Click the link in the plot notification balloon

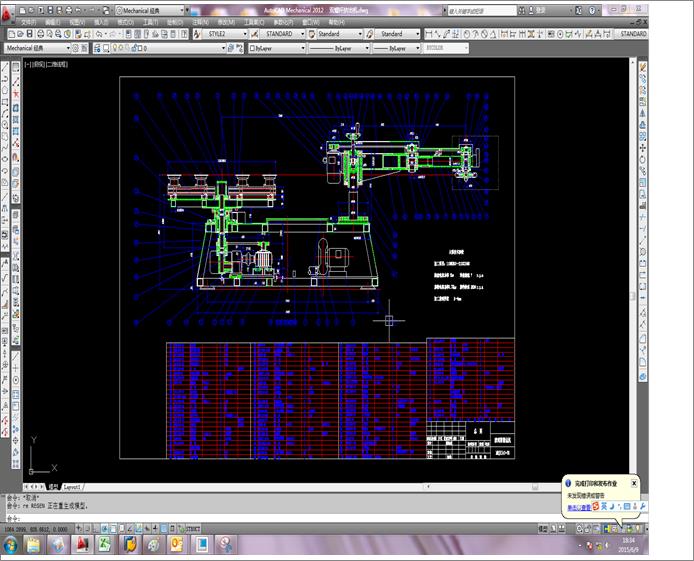coord(579,507)
